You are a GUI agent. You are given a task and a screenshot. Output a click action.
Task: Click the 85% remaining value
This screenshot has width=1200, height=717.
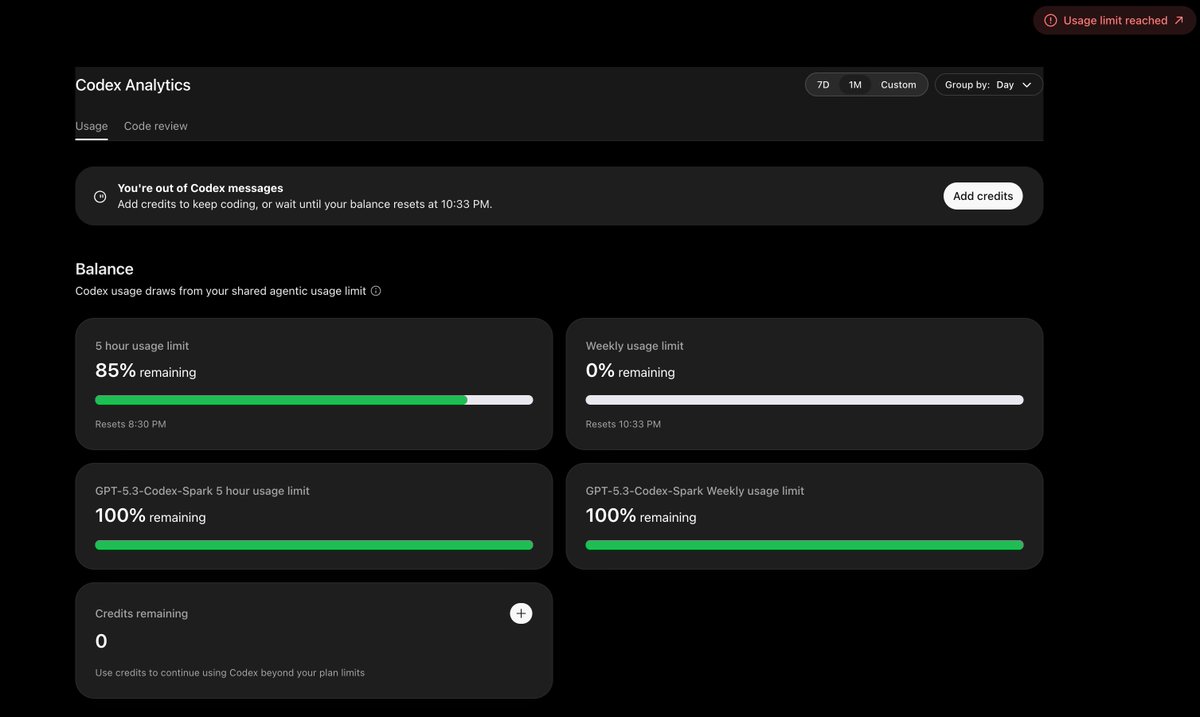point(146,371)
